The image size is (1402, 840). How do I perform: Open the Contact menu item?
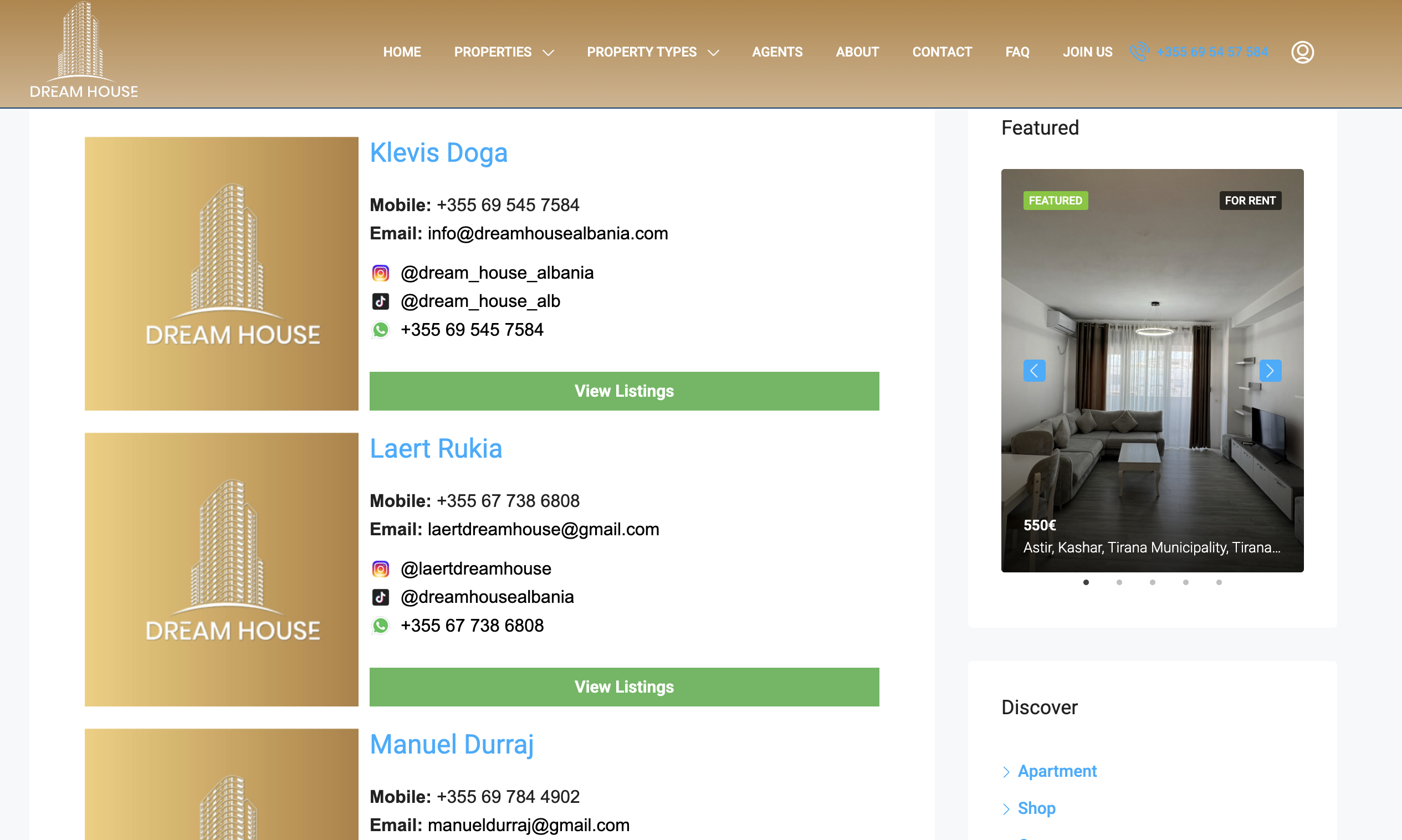[x=942, y=52]
